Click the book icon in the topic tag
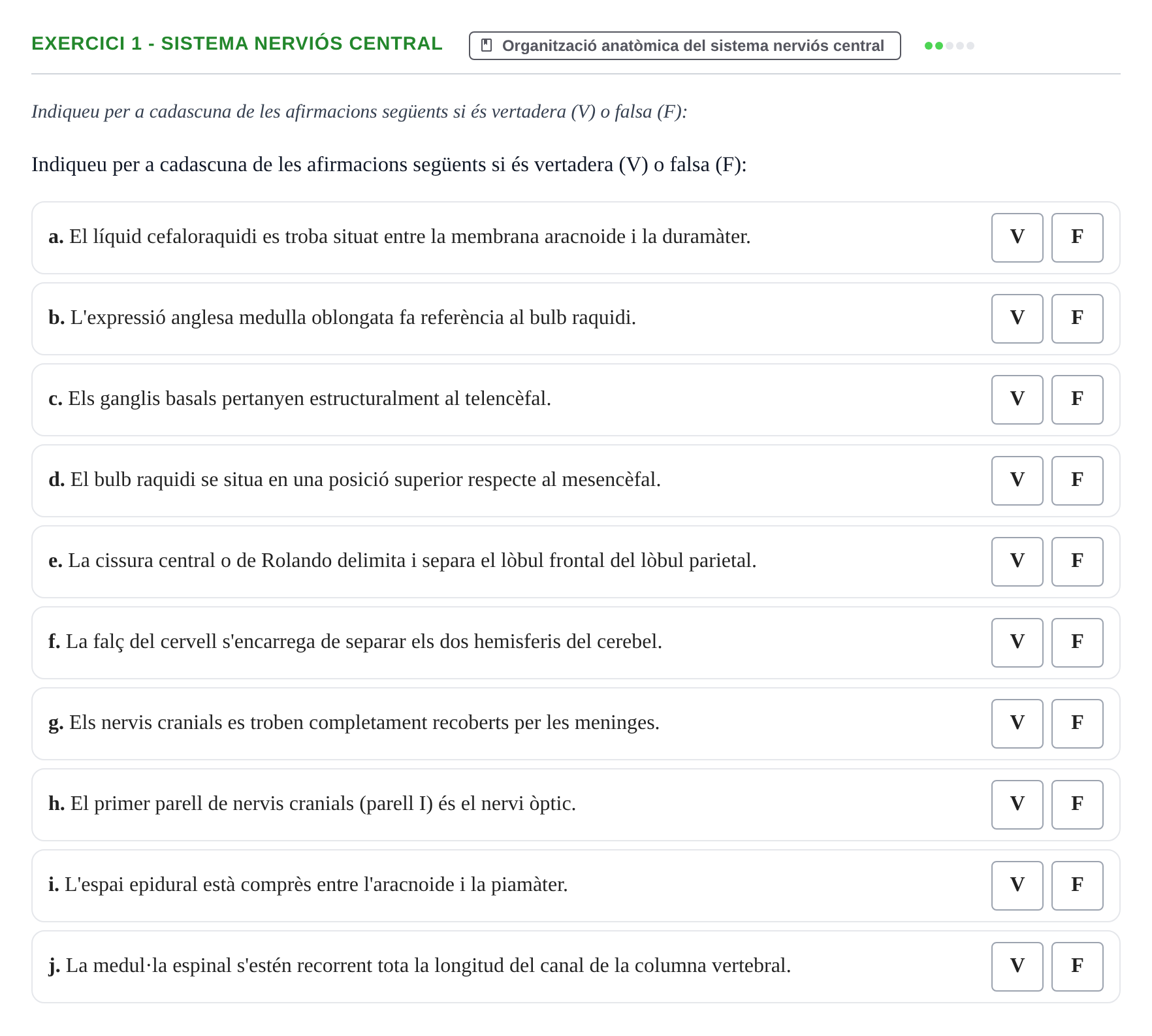 point(487,45)
